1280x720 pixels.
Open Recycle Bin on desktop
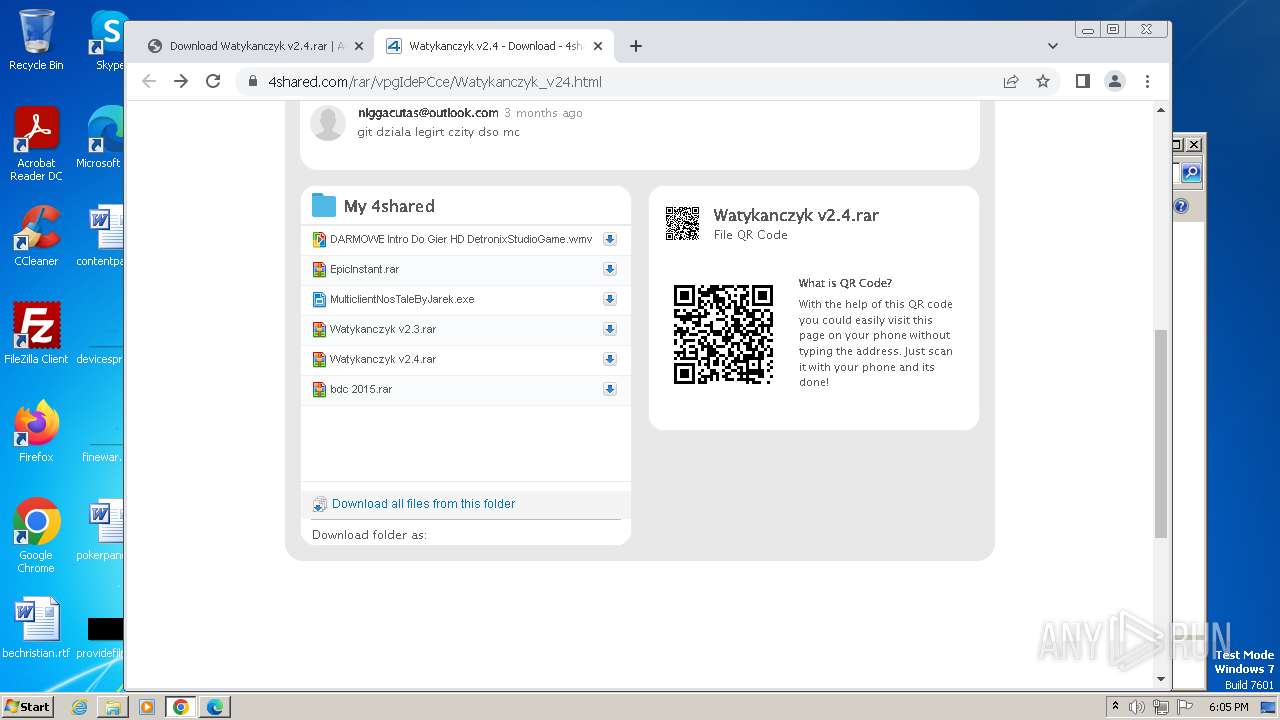36,41
